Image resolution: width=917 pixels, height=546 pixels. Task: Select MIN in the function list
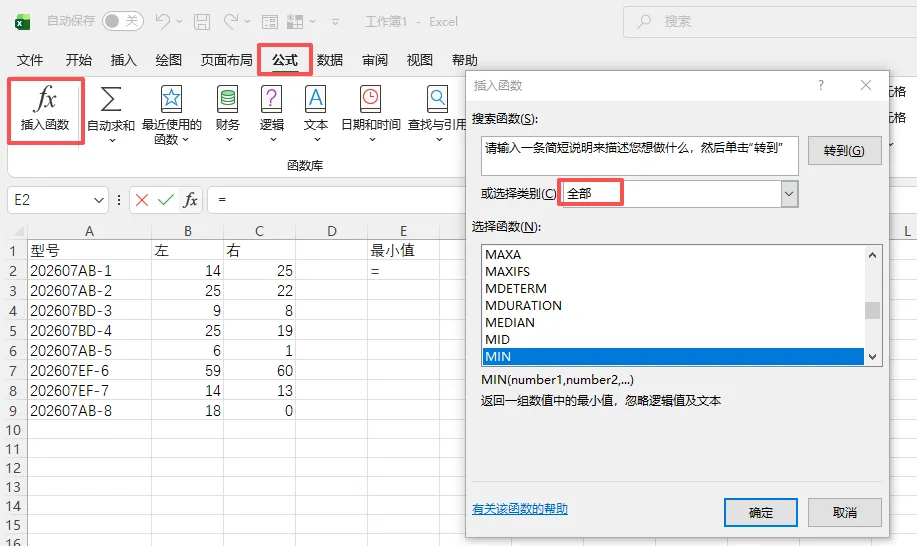(x=673, y=357)
